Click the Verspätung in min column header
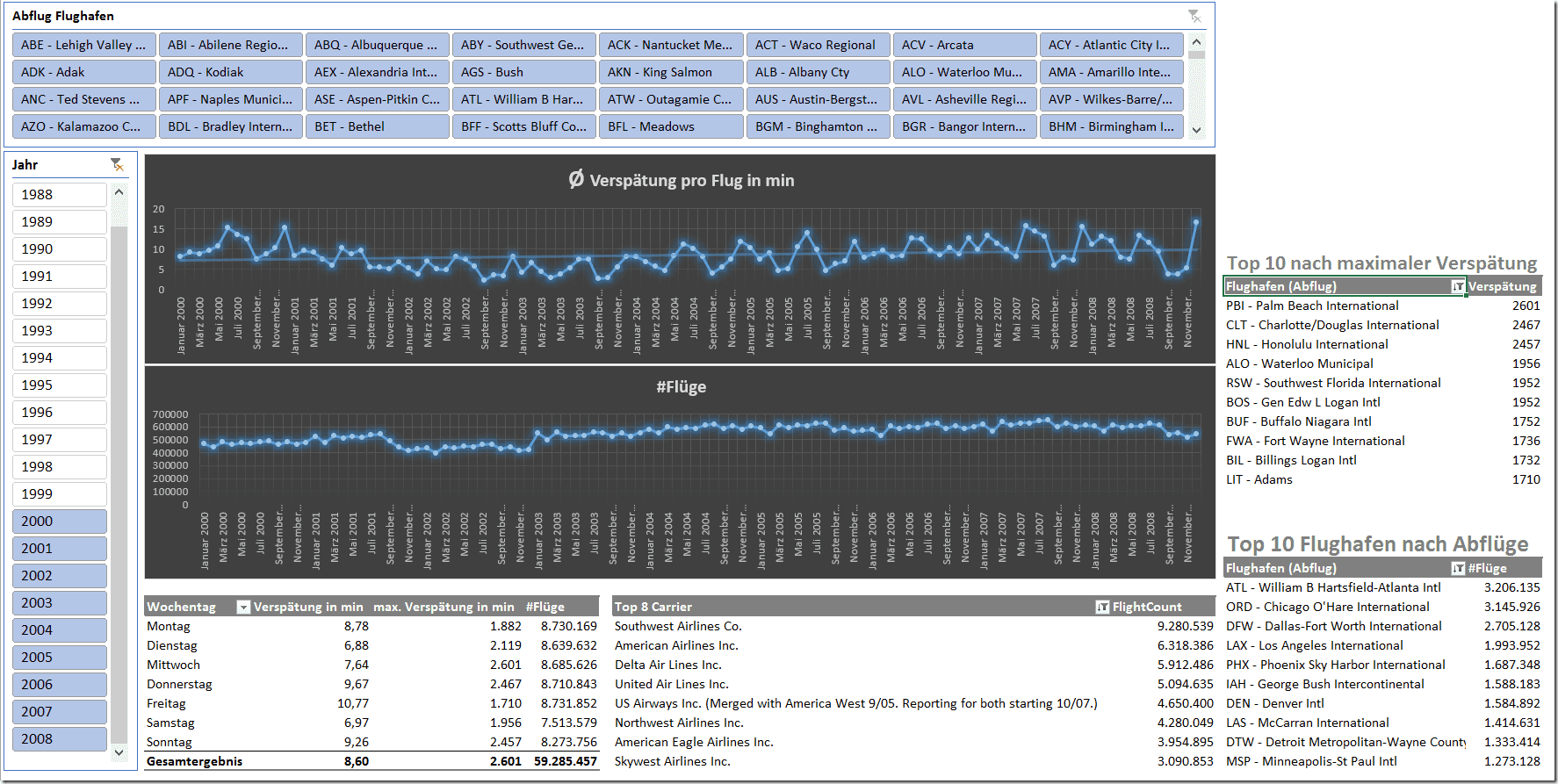 tap(308, 607)
